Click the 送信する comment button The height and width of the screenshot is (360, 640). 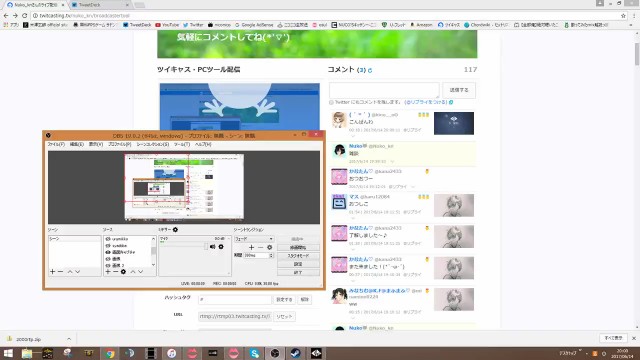tap(459, 90)
